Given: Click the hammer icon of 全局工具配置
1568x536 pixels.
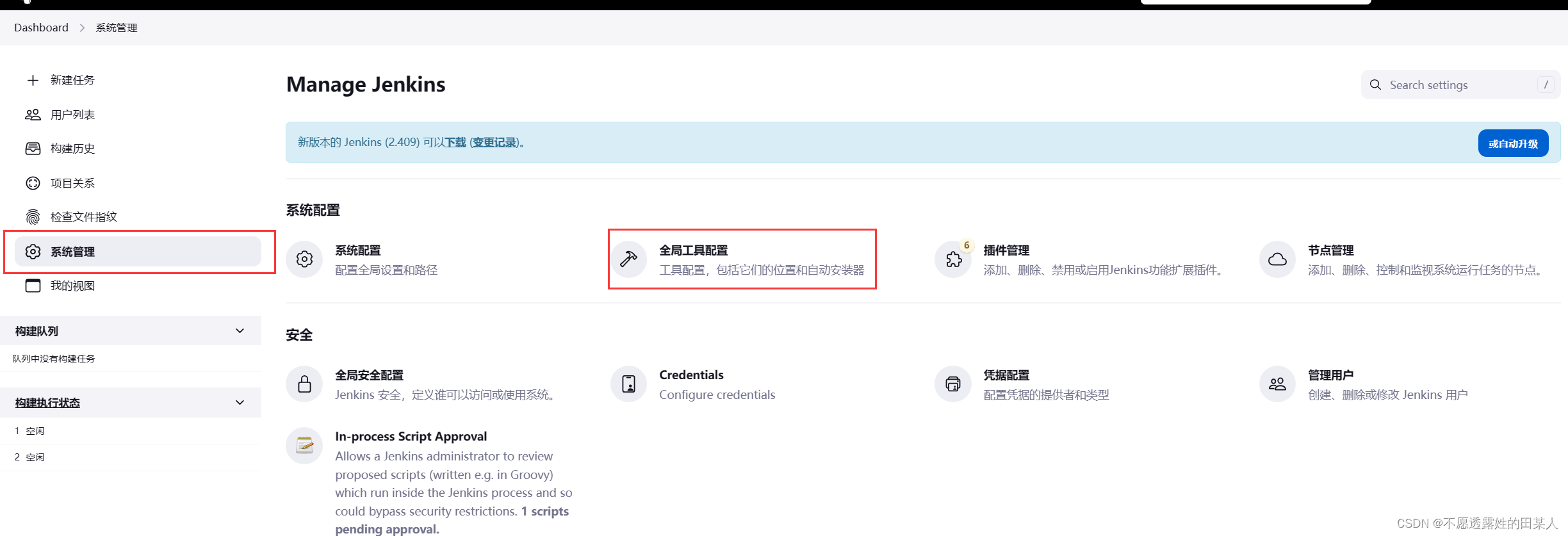Looking at the screenshot, I should pos(628,259).
